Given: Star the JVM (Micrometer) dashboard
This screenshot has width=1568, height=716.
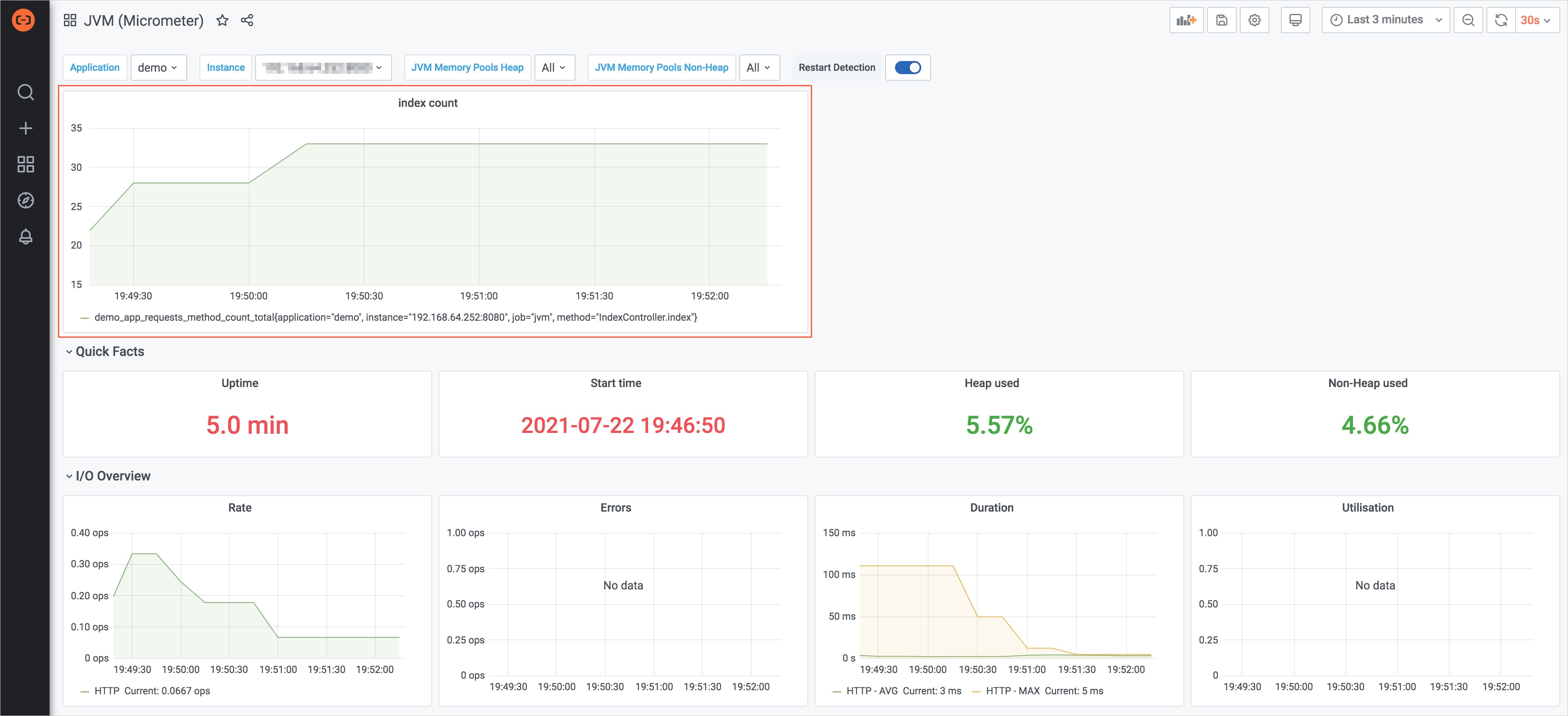Looking at the screenshot, I should click(222, 20).
